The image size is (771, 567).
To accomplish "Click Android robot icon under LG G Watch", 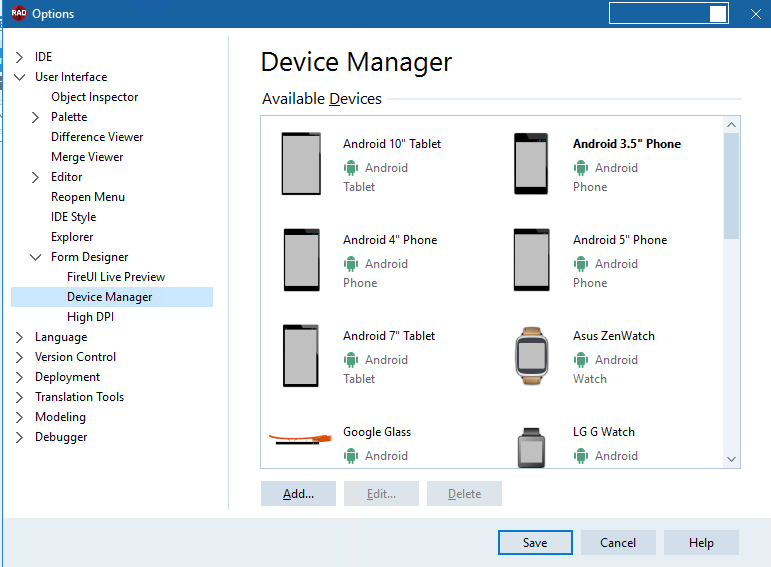I will click(x=581, y=456).
